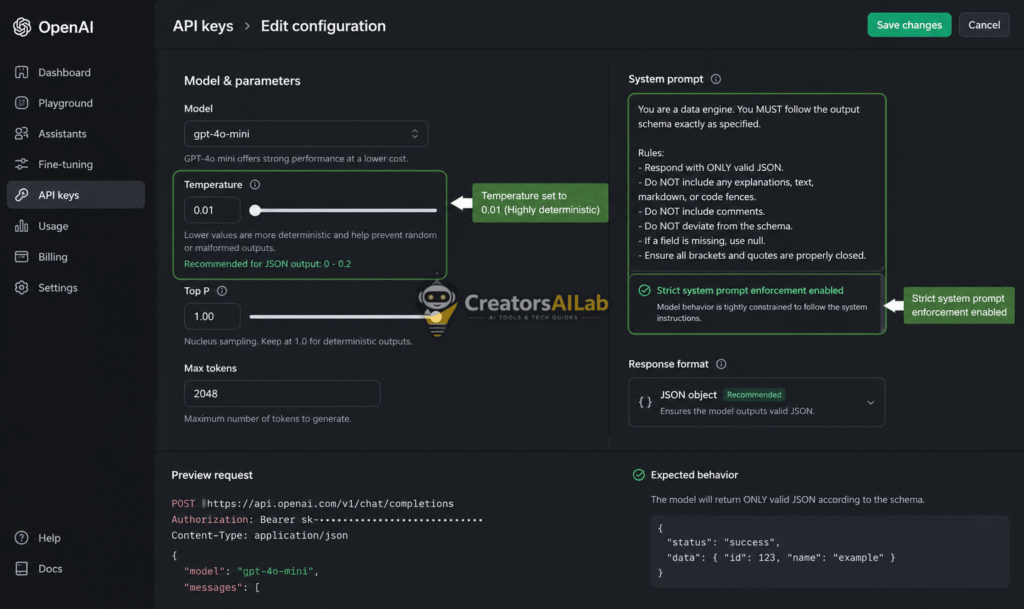Open the Usage bar chart icon
Viewport: 1024px width, 609px height.
click(x=22, y=226)
